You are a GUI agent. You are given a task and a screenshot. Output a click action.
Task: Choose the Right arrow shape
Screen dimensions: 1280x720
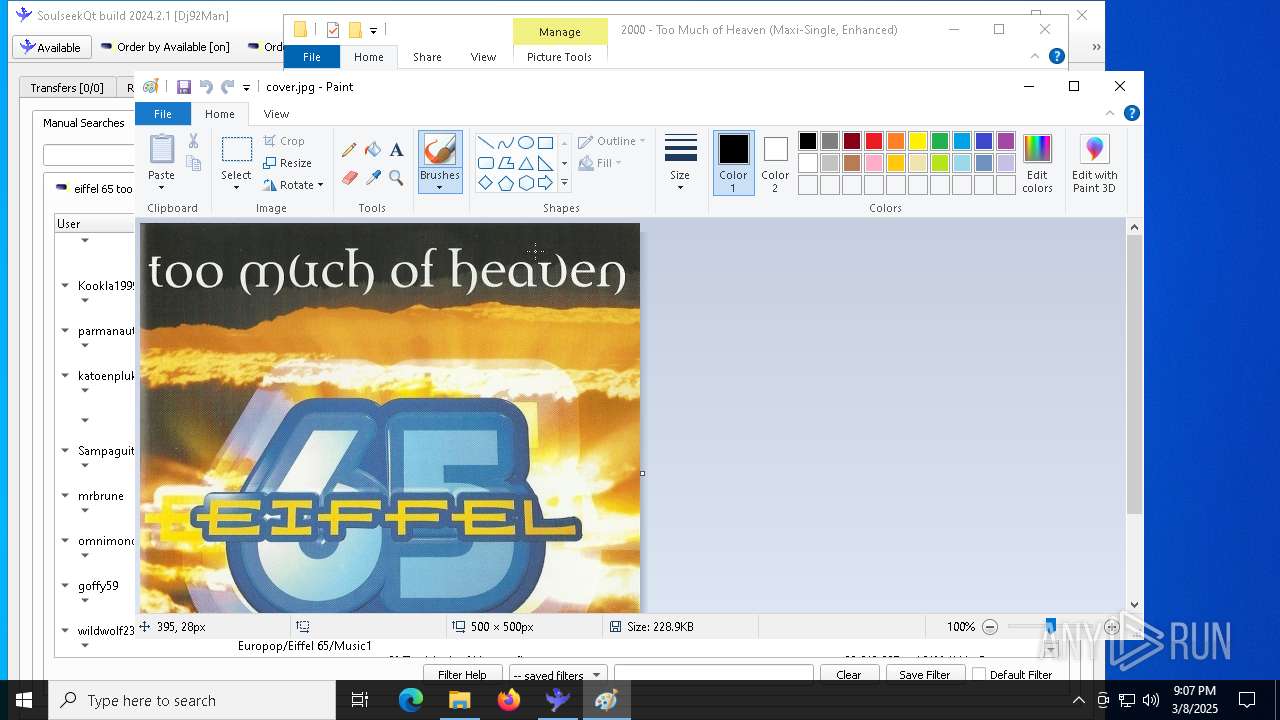pyautogui.click(x=545, y=183)
